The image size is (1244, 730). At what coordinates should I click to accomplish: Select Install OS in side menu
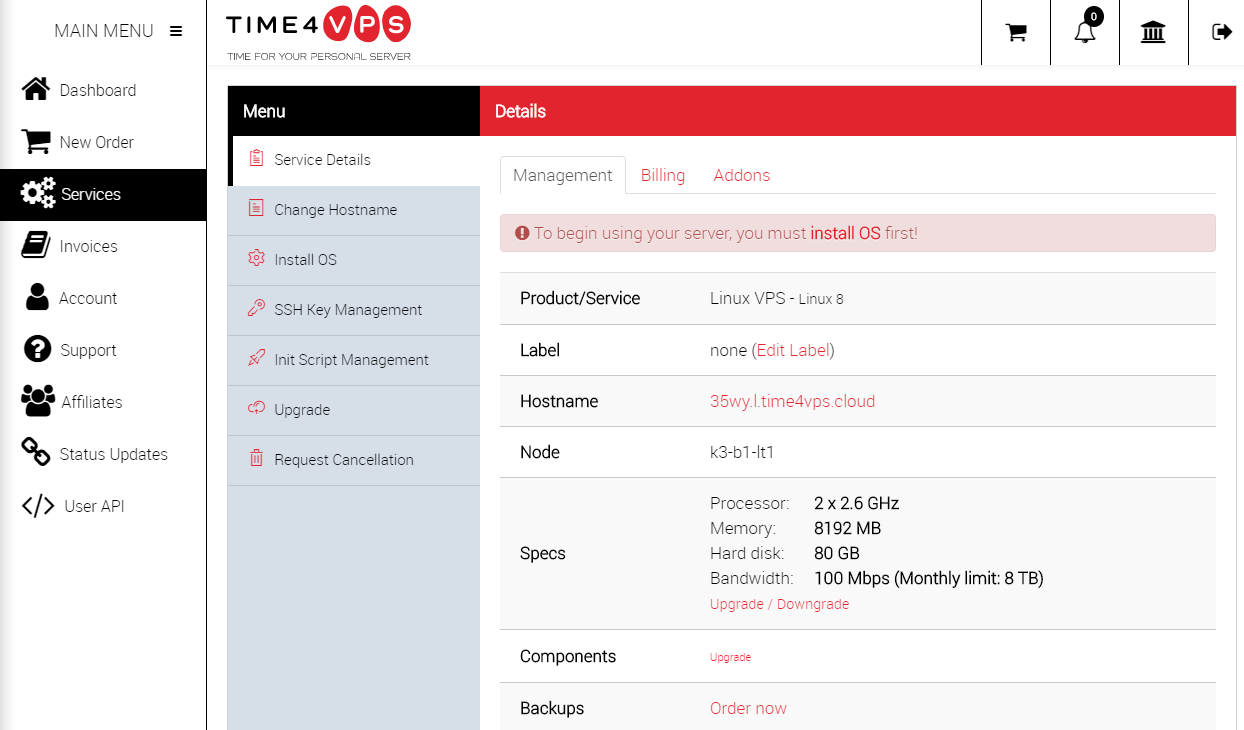[x=354, y=260]
